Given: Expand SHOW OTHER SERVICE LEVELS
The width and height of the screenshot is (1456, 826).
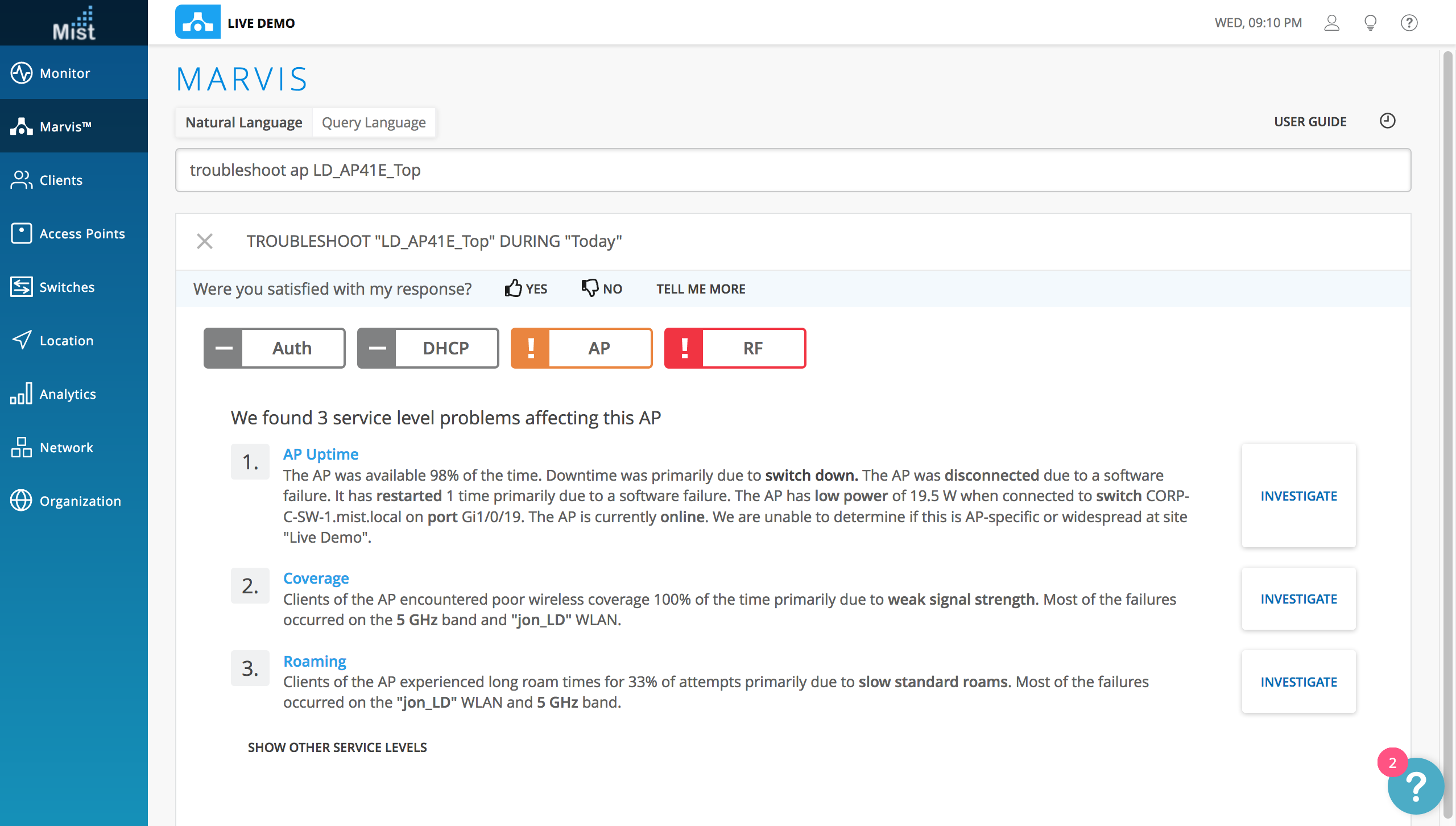Looking at the screenshot, I should (337, 747).
